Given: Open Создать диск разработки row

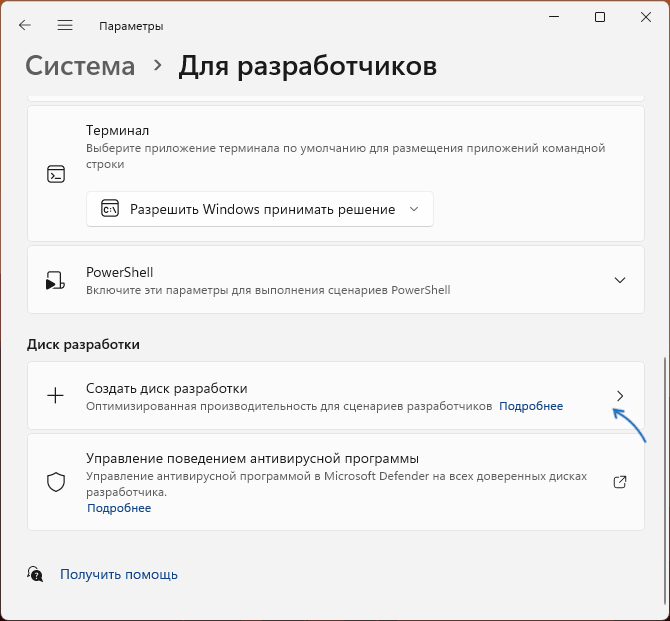Looking at the screenshot, I should click(x=336, y=396).
